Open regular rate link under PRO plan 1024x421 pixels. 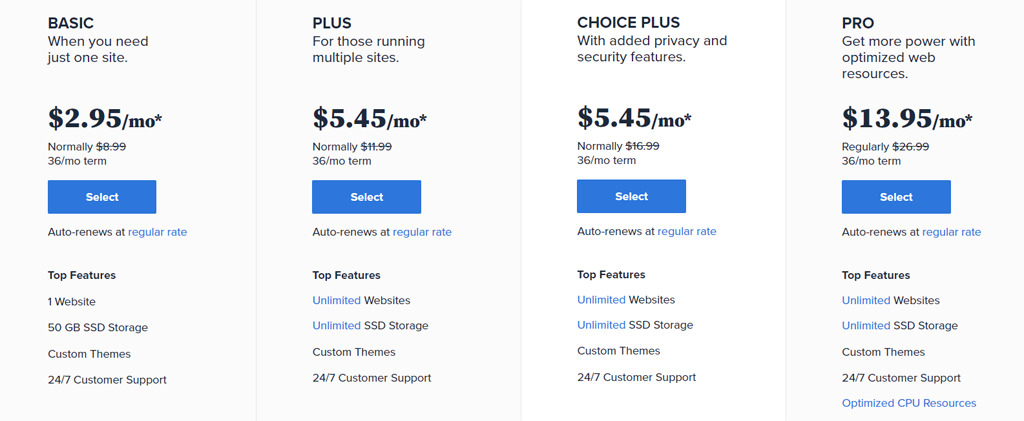[x=952, y=232]
